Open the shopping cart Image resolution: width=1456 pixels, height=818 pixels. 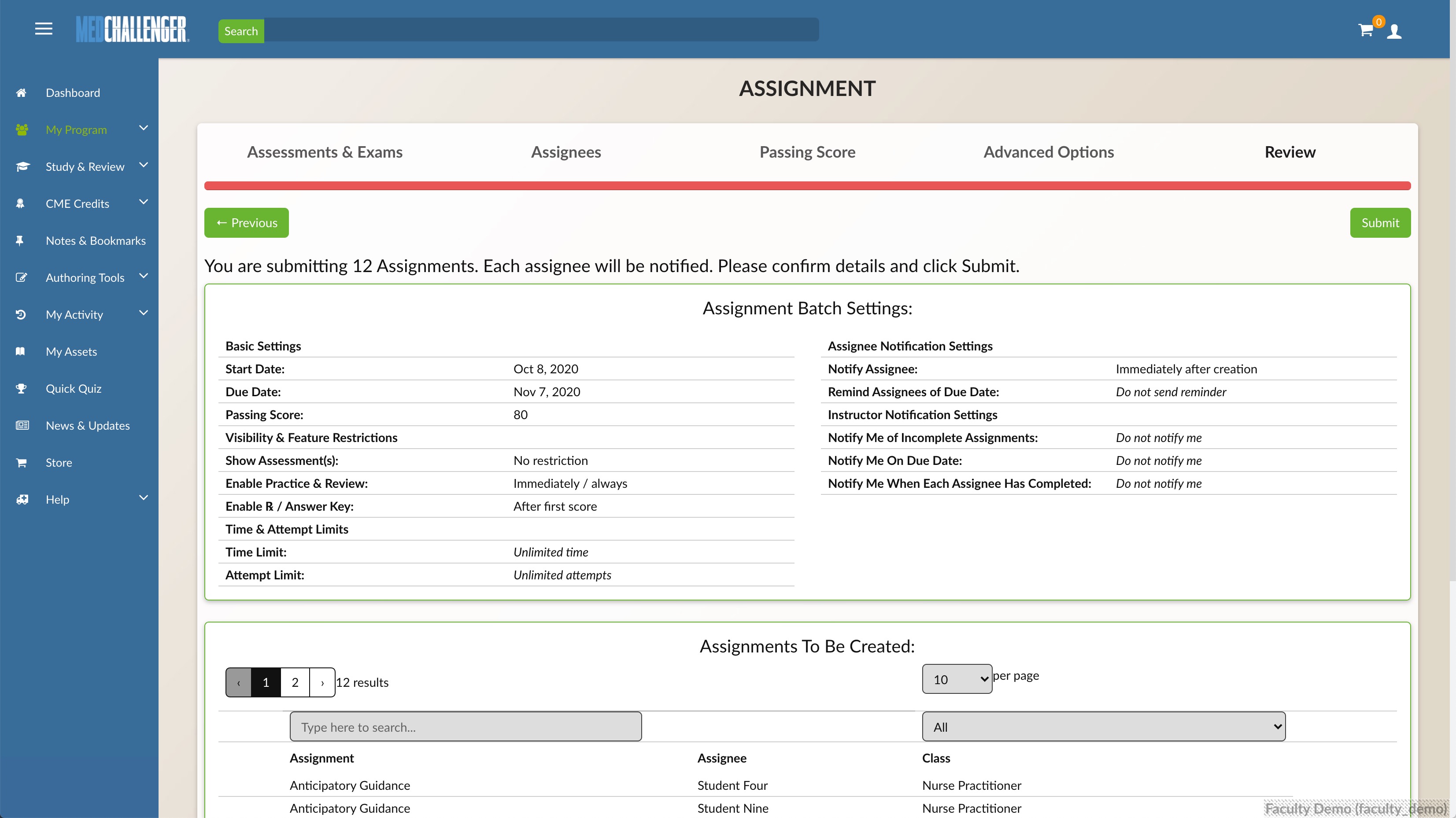1366,30
